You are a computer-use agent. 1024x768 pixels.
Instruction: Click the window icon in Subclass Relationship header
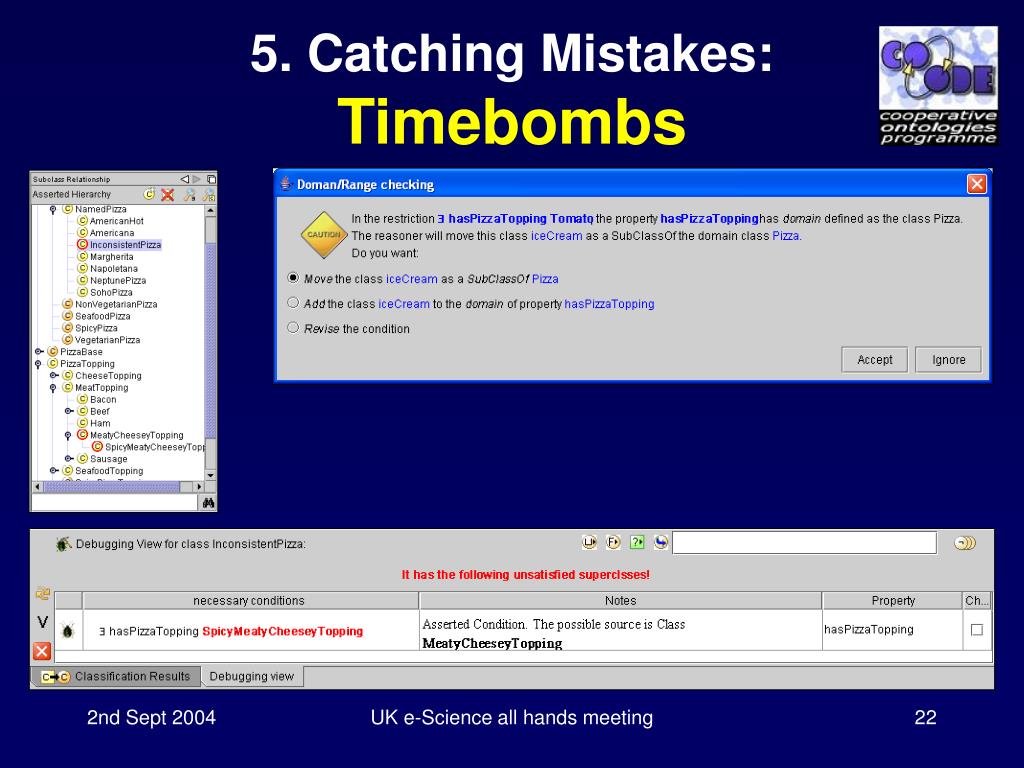tap(211, 179)
